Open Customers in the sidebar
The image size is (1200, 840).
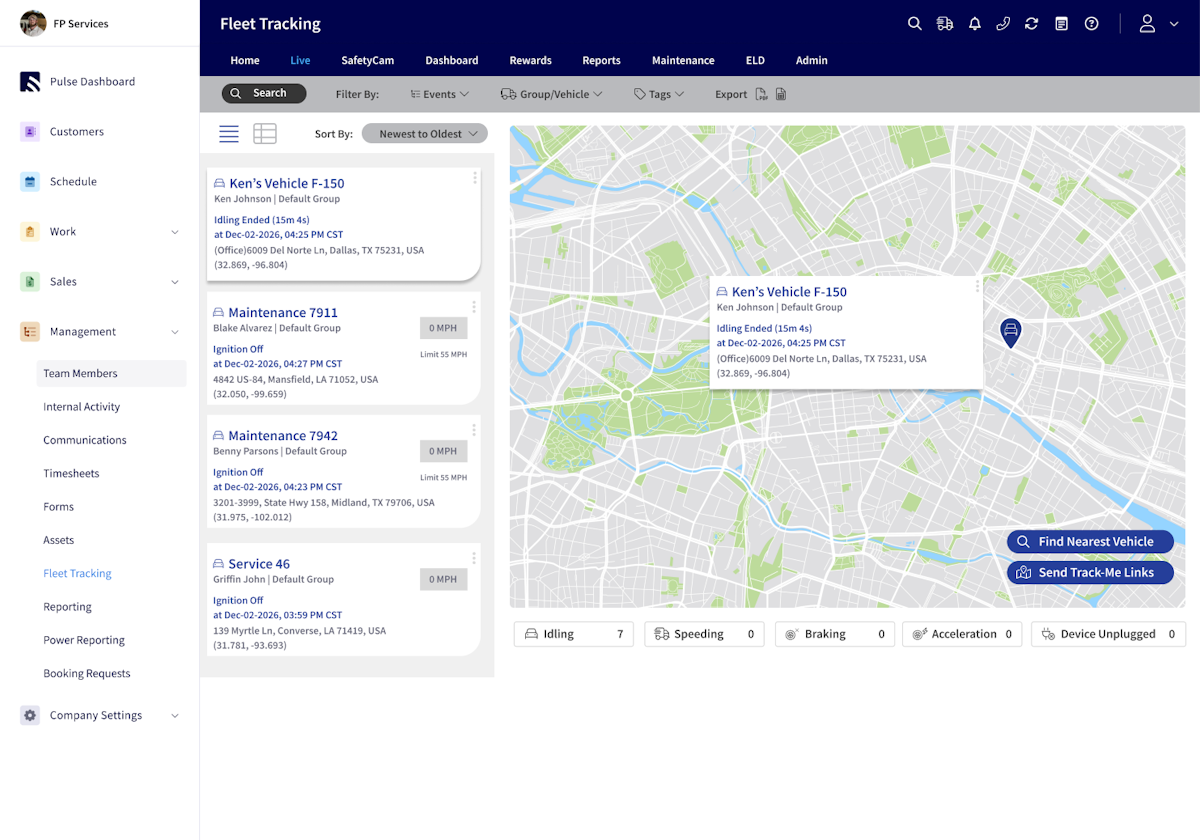(76, 132)
